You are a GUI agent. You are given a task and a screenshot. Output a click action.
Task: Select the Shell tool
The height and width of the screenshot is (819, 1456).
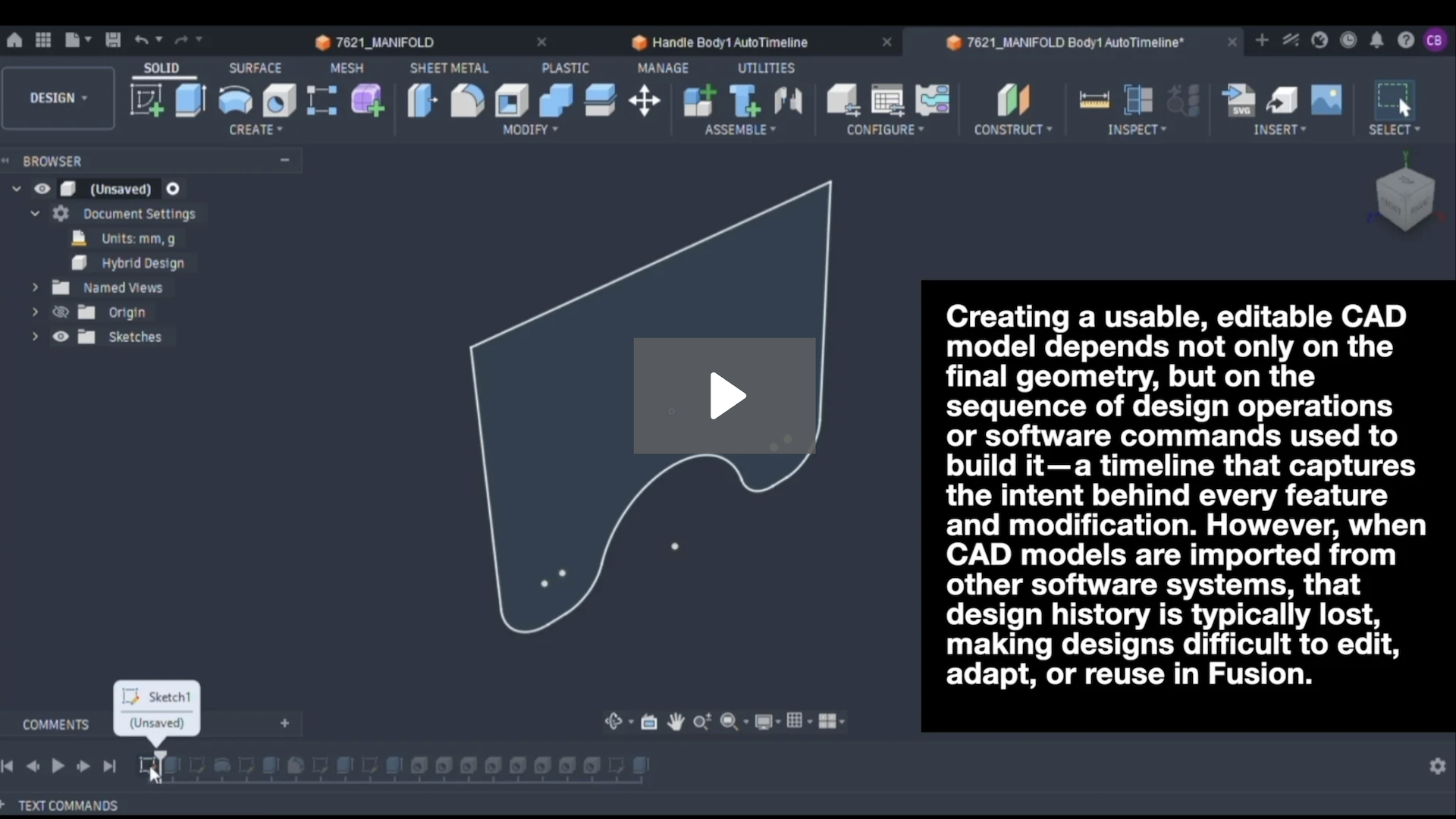click(x=512, y=100)
